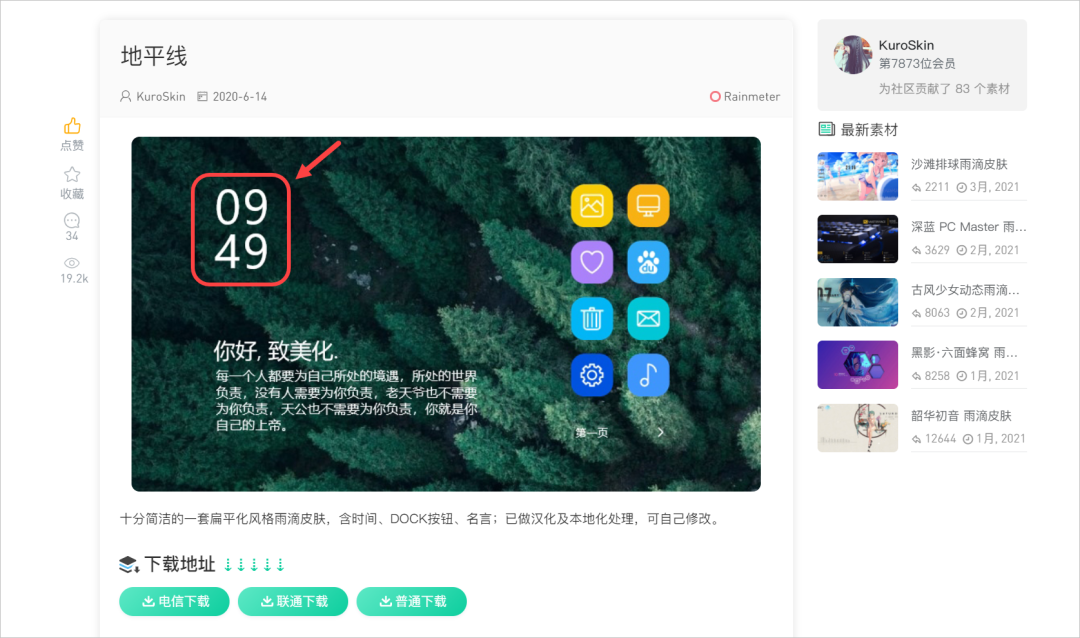Click the trash bin dock icon
The width and height of the screenshot is (1080, 638).
point(593,318)
